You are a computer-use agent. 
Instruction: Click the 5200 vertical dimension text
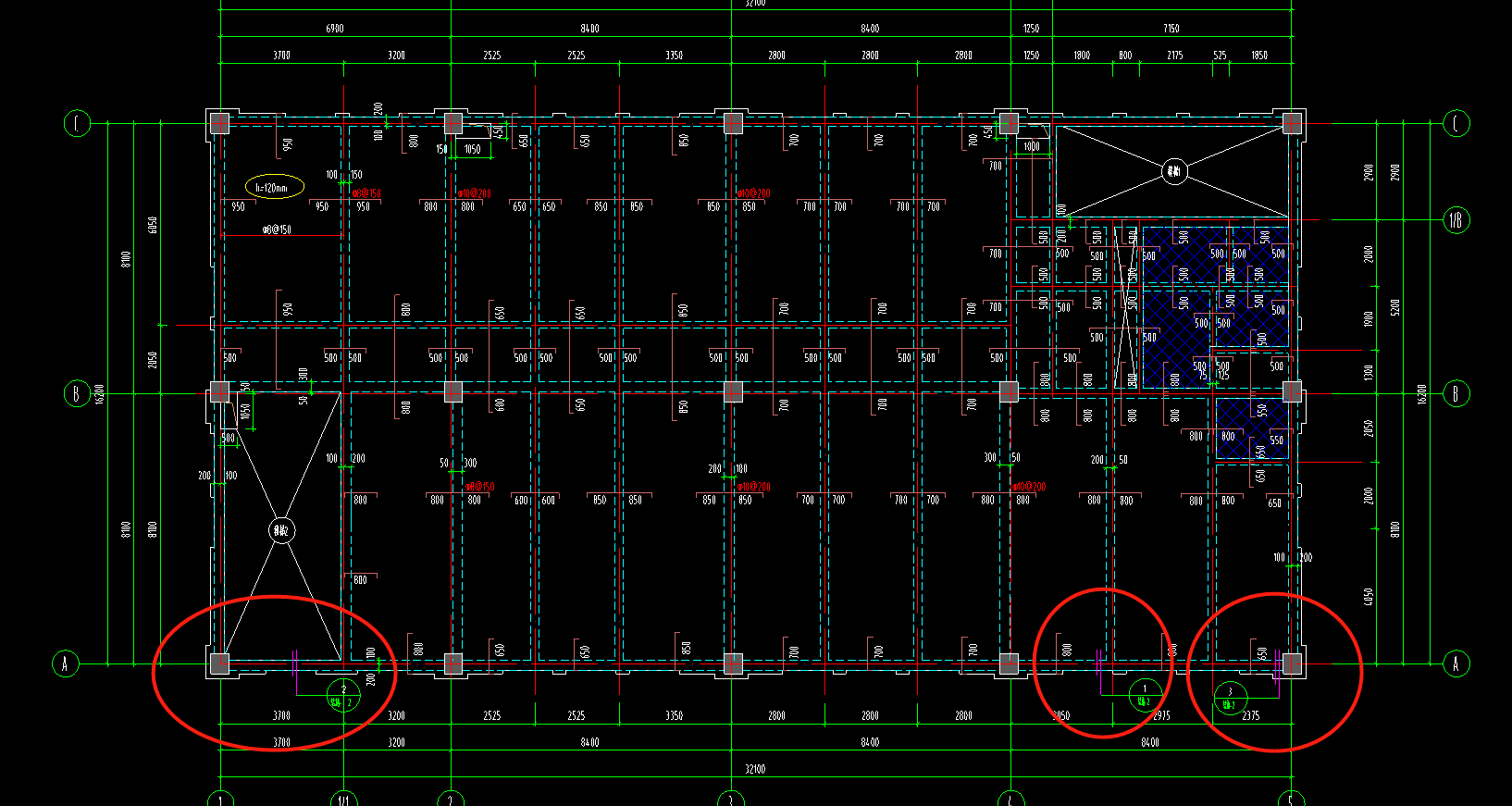[x=1395, y=306]
